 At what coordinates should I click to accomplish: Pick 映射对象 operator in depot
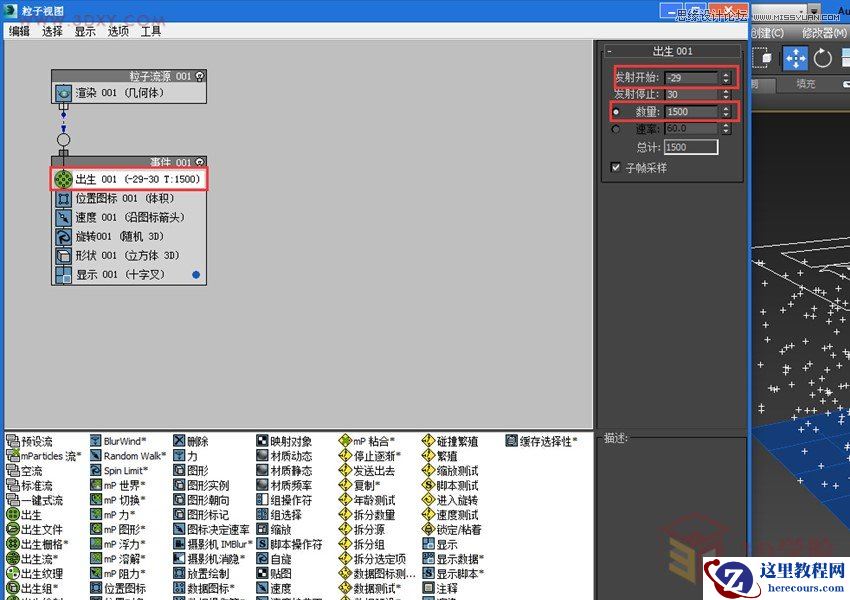pos(284,441)
